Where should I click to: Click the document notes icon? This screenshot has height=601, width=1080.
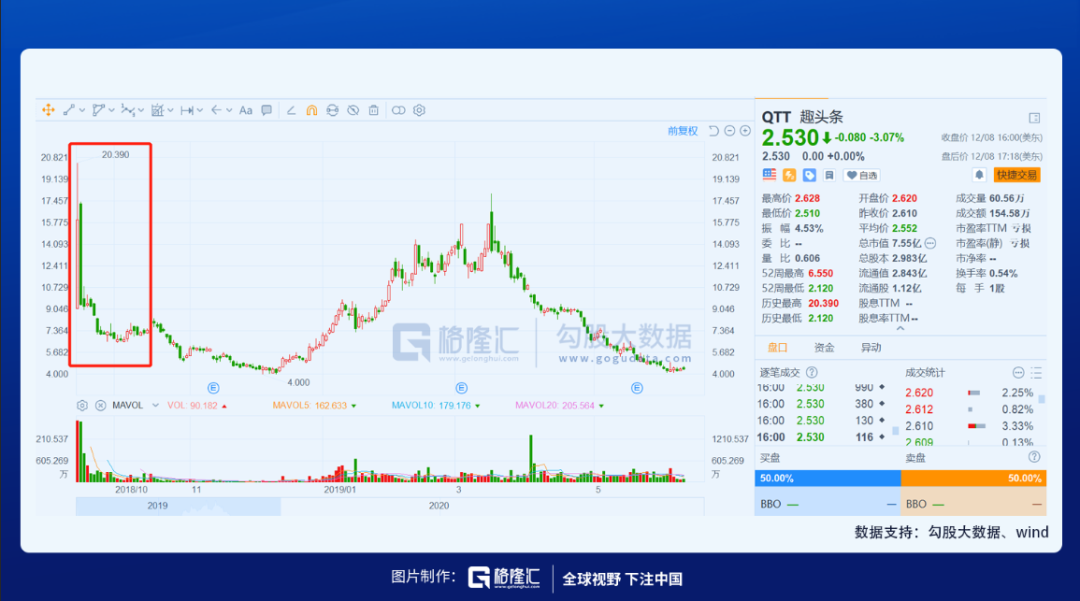[x=829, y=175]
